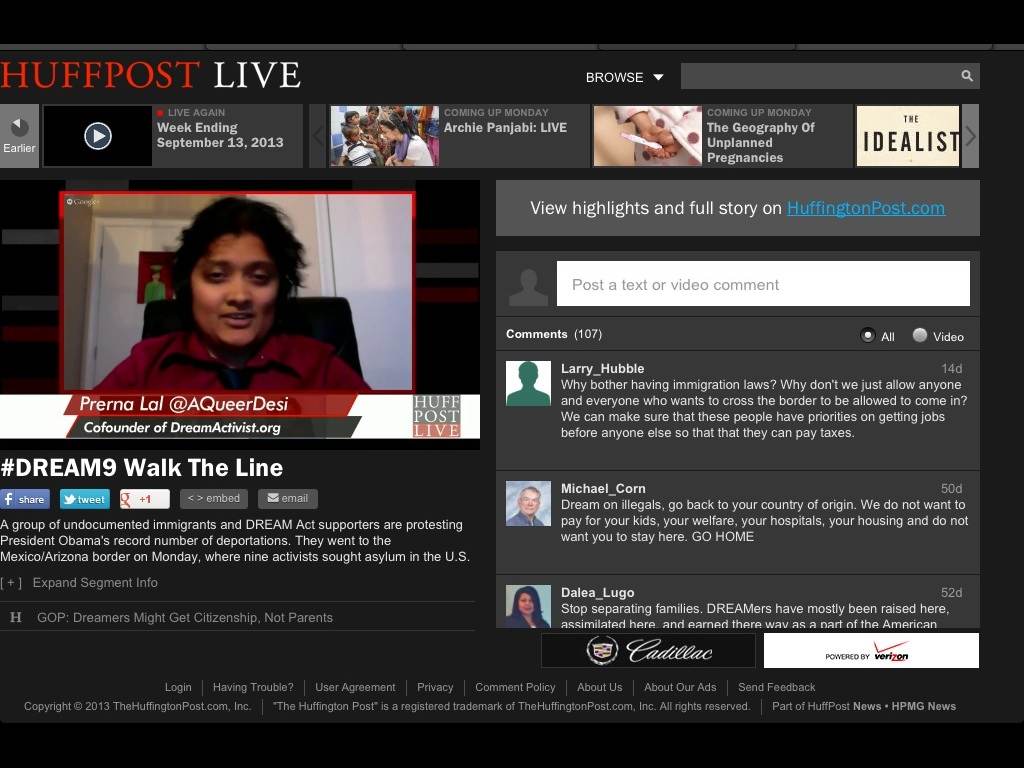The height and width of the screenshot is (768, 1024).
Task: Click the Powered by Verizon banner
Action: (x=871, y=650)
